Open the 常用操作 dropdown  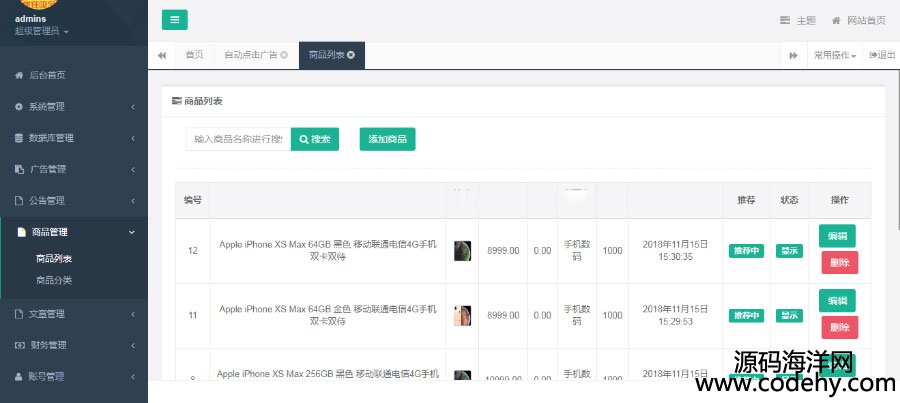(x=835, y=56)
